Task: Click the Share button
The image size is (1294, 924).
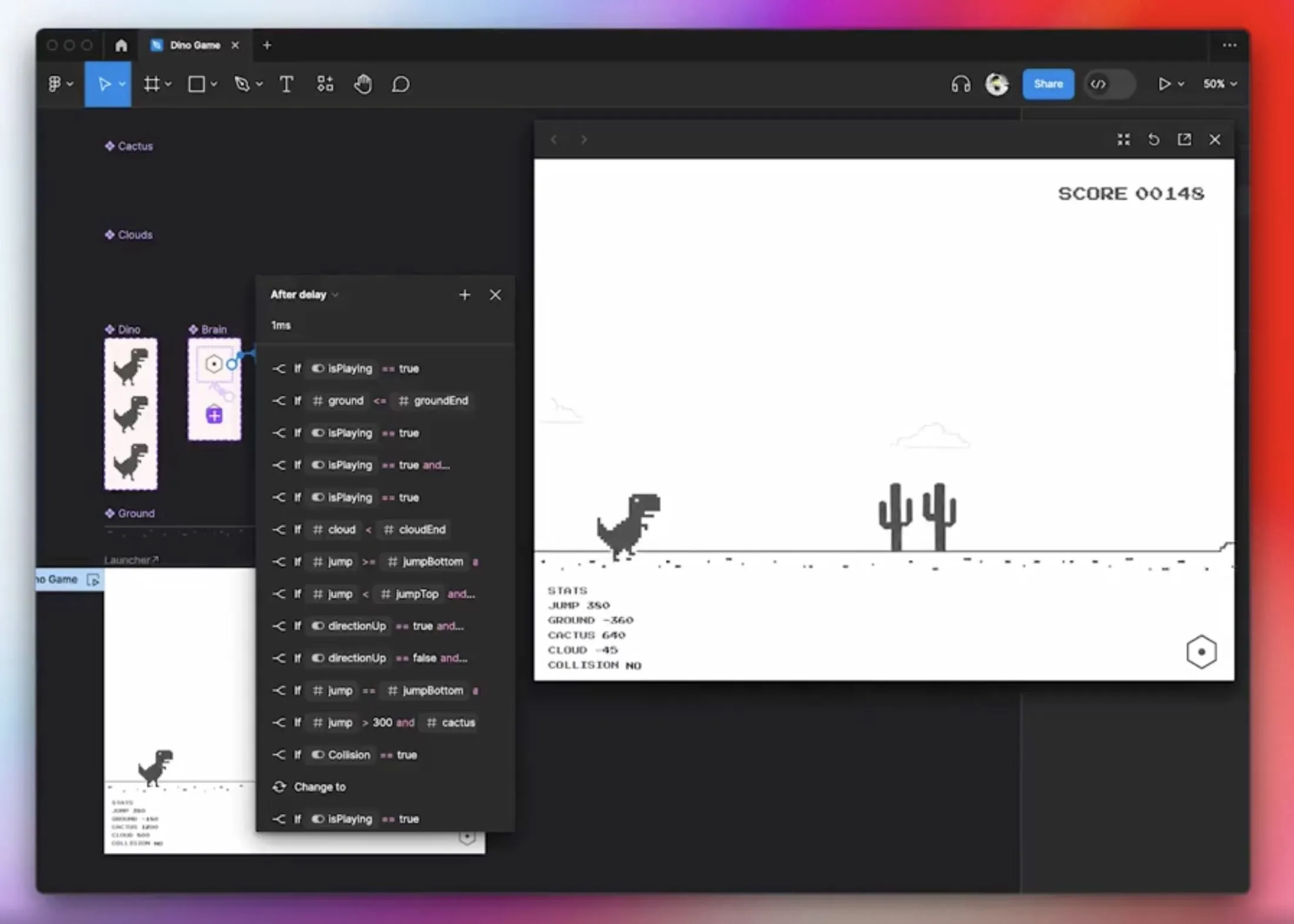Action: (1048, 84)
